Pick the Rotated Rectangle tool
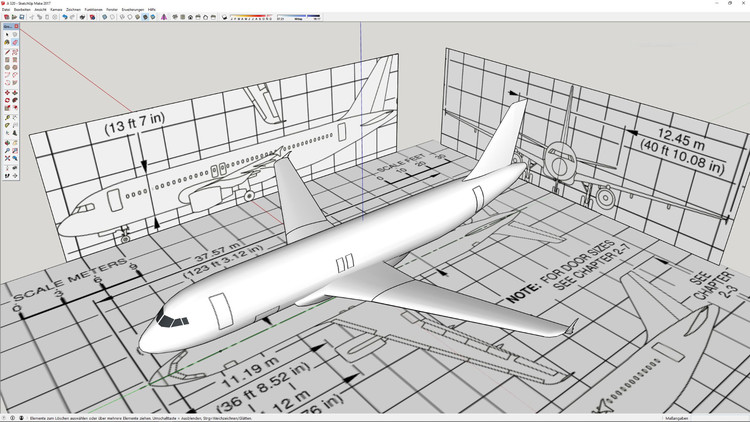This screenshot has width=750, height=422. point(15,59)
